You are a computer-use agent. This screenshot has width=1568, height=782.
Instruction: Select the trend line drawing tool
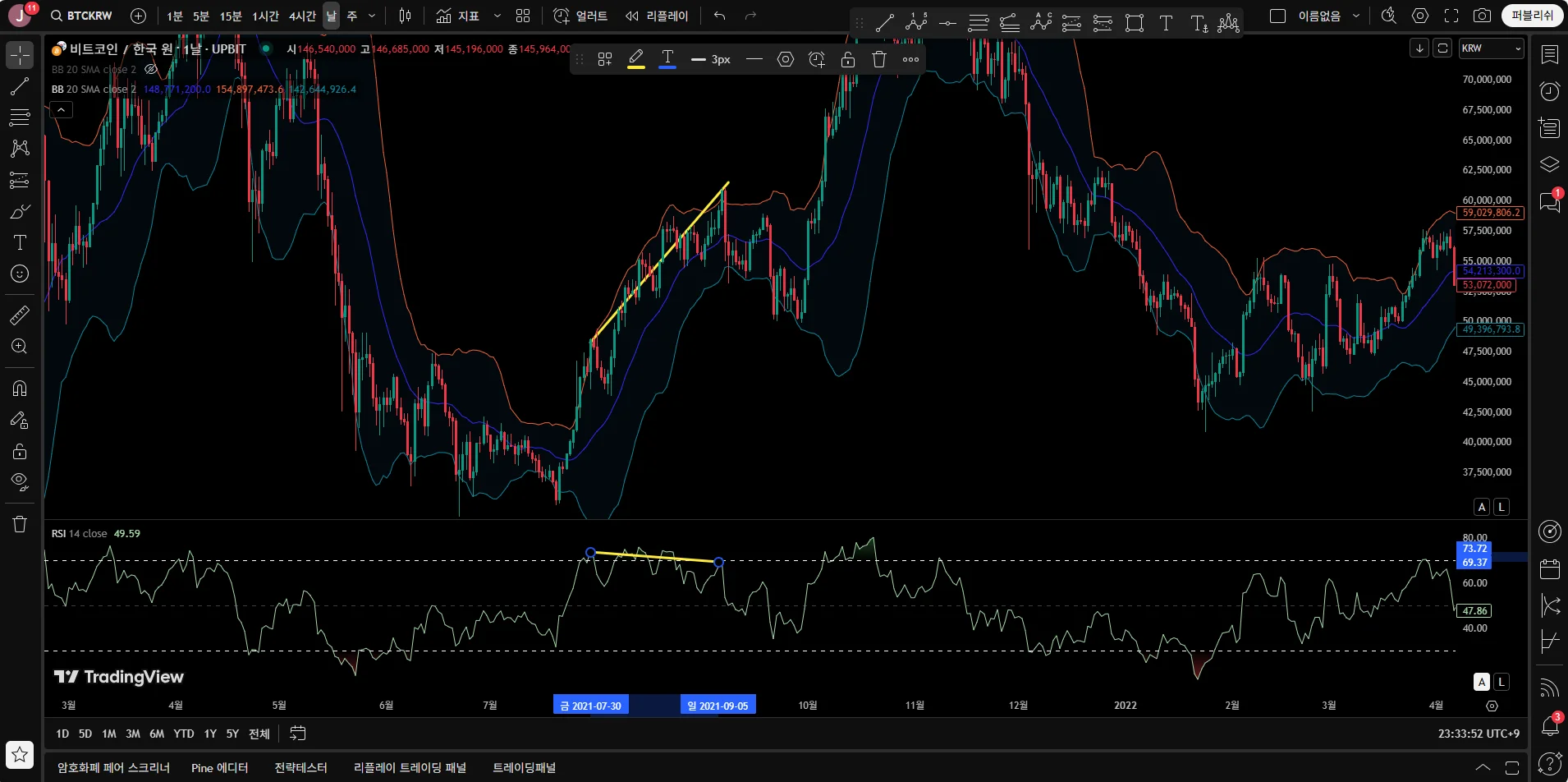[20, 86]
